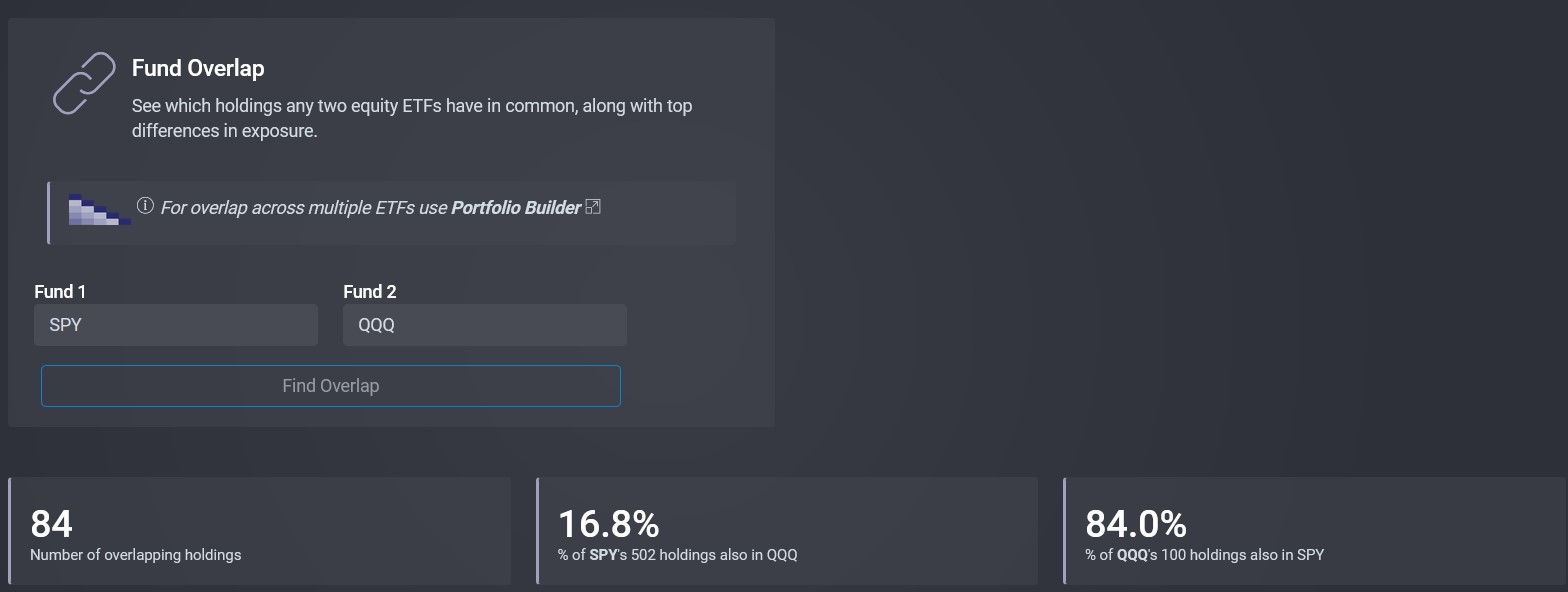Image resolution: width=1568 pixels, height=592 pixels.
Task: Click the Fund 1 label
Action: [60, 292]
